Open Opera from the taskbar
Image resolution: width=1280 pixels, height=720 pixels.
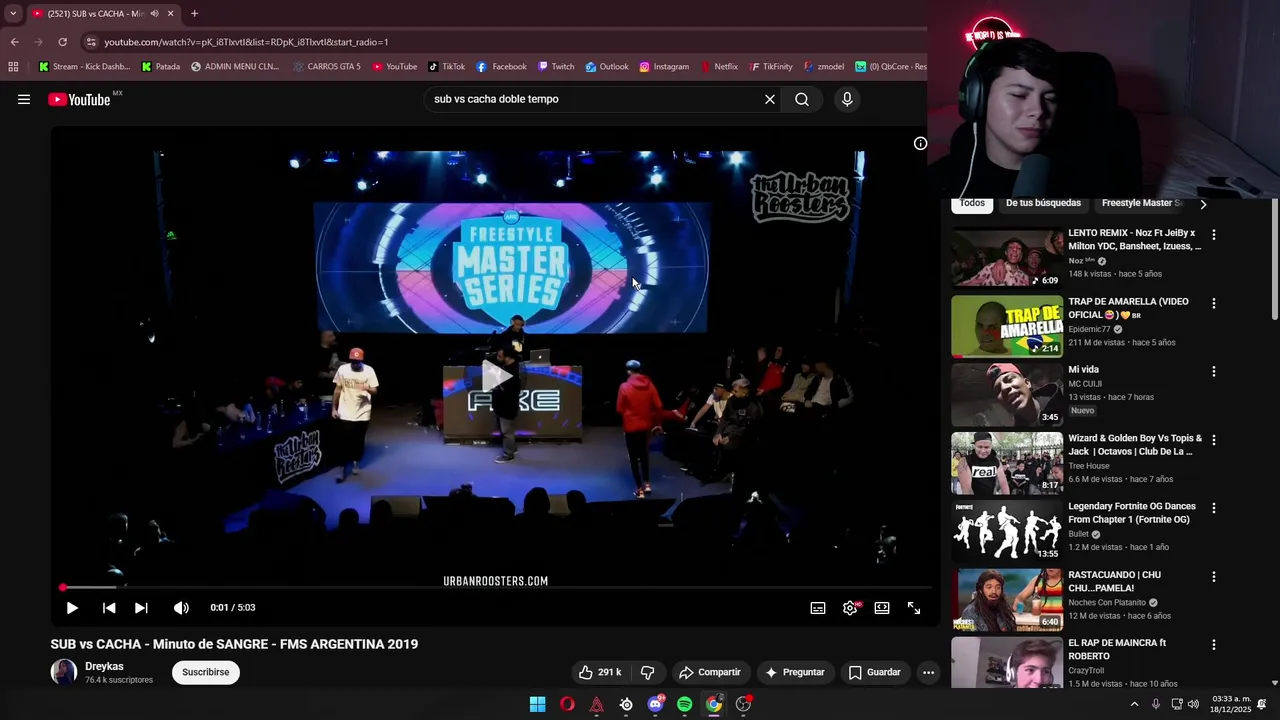567,704
